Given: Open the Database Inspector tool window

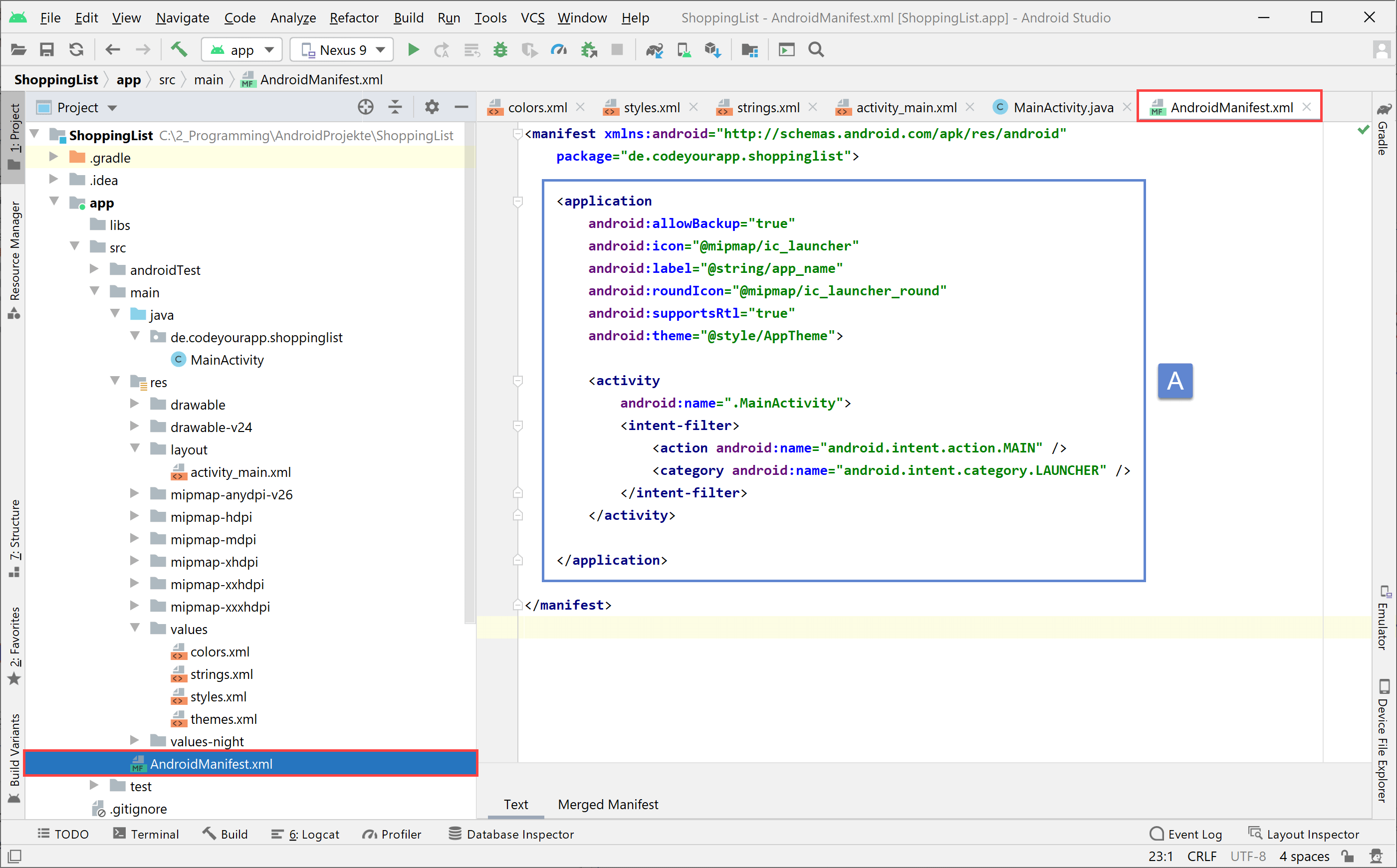Looking at the screenshot, I should pyautogui.click(x=511, y=834).
